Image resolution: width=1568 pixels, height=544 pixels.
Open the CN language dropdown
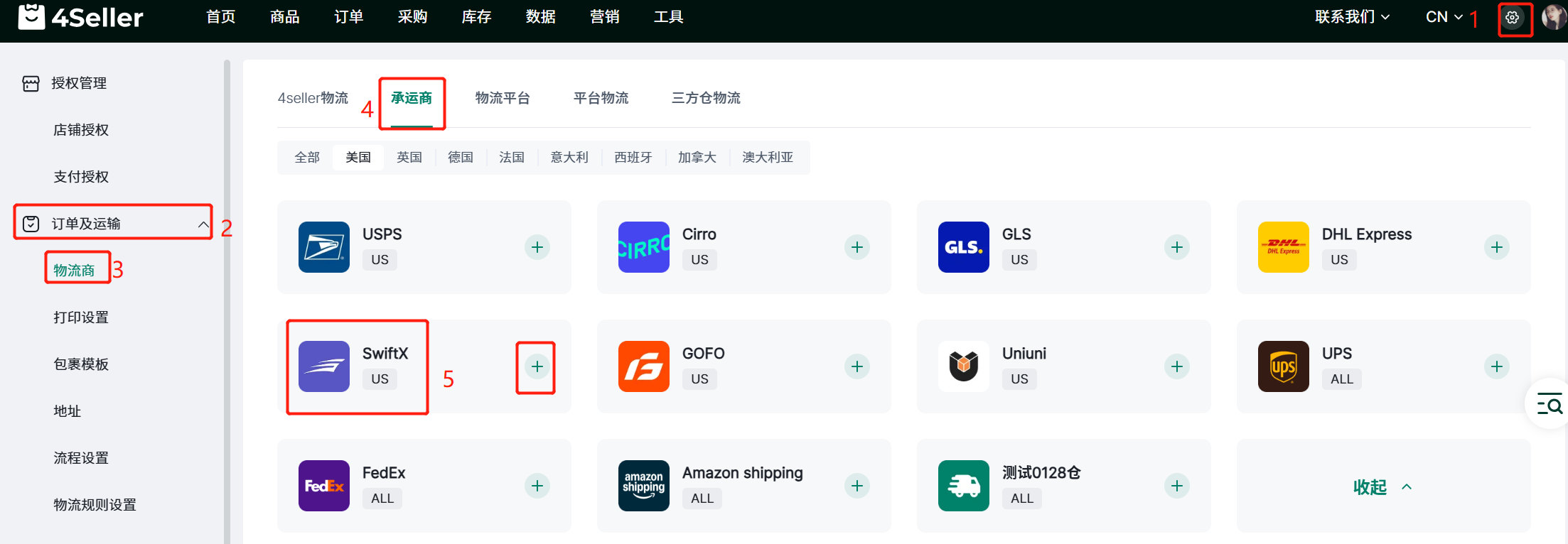click(1444, 17)
